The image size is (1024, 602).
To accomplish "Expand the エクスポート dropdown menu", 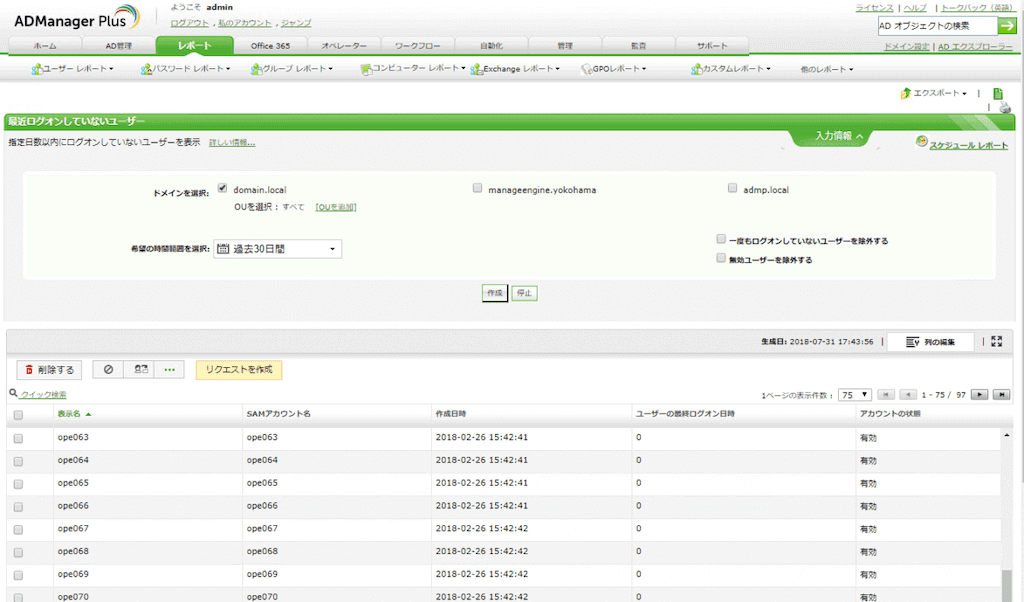I will (x=934, y=93).
